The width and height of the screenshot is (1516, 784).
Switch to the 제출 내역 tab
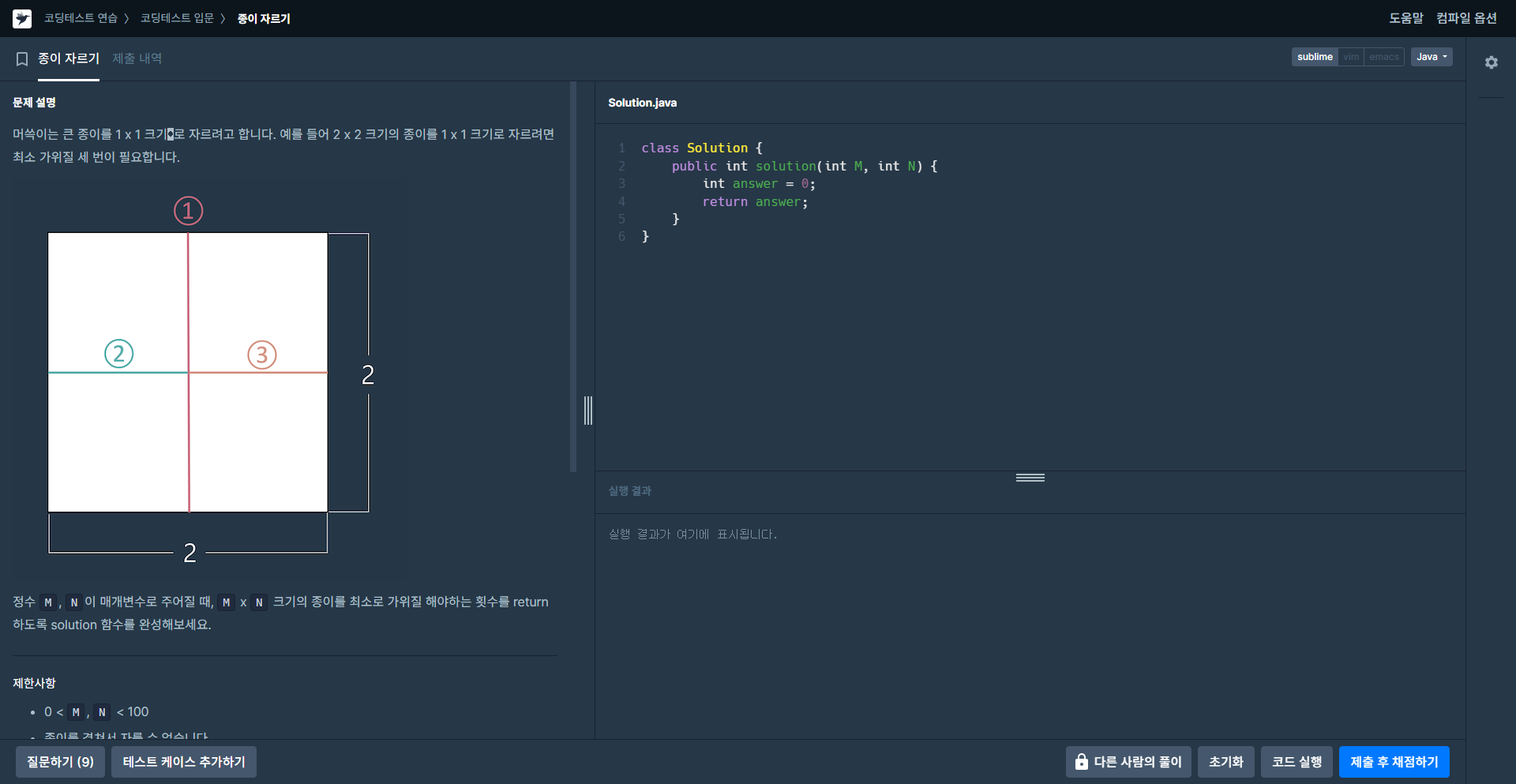click(137, 58)
